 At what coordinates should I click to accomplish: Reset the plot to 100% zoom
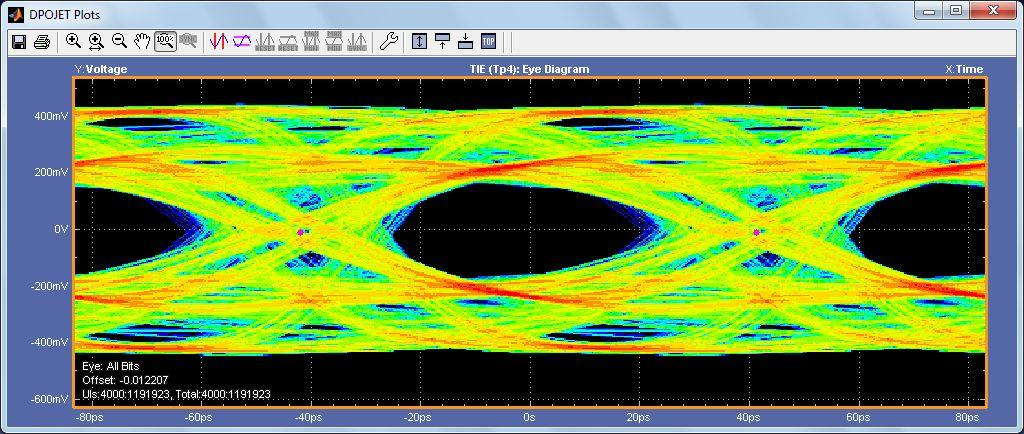click(165, 41)
